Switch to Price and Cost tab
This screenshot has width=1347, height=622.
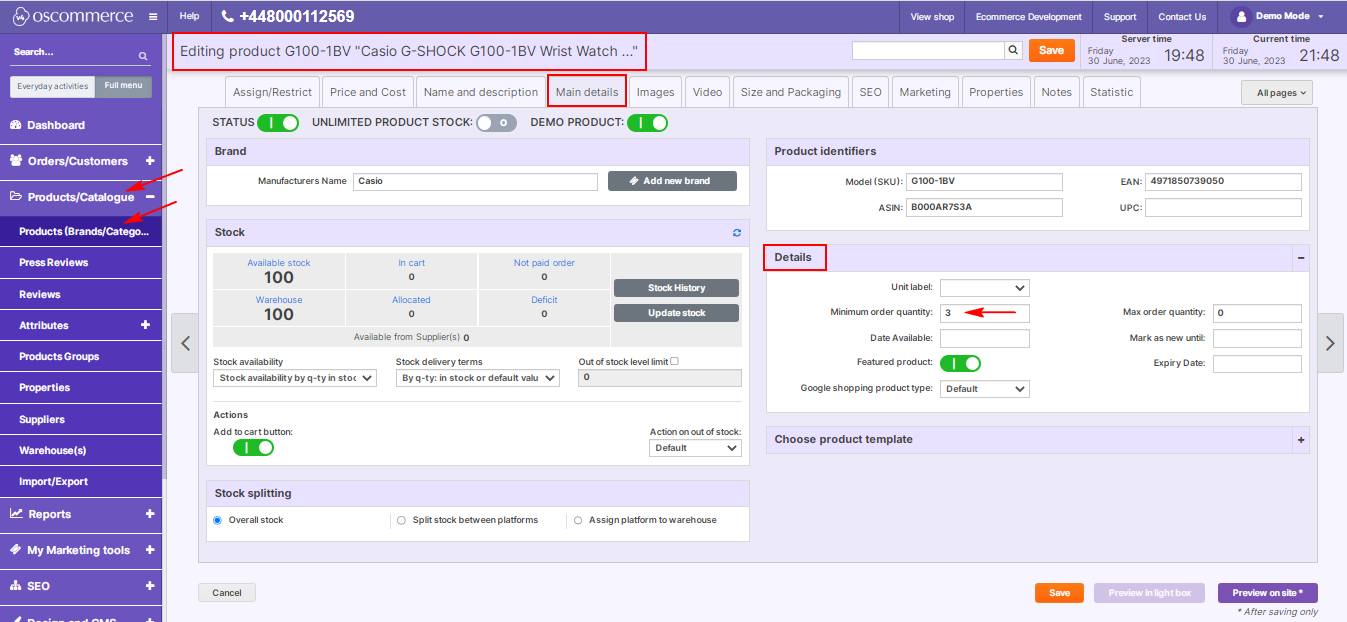[x=368, y=92]
